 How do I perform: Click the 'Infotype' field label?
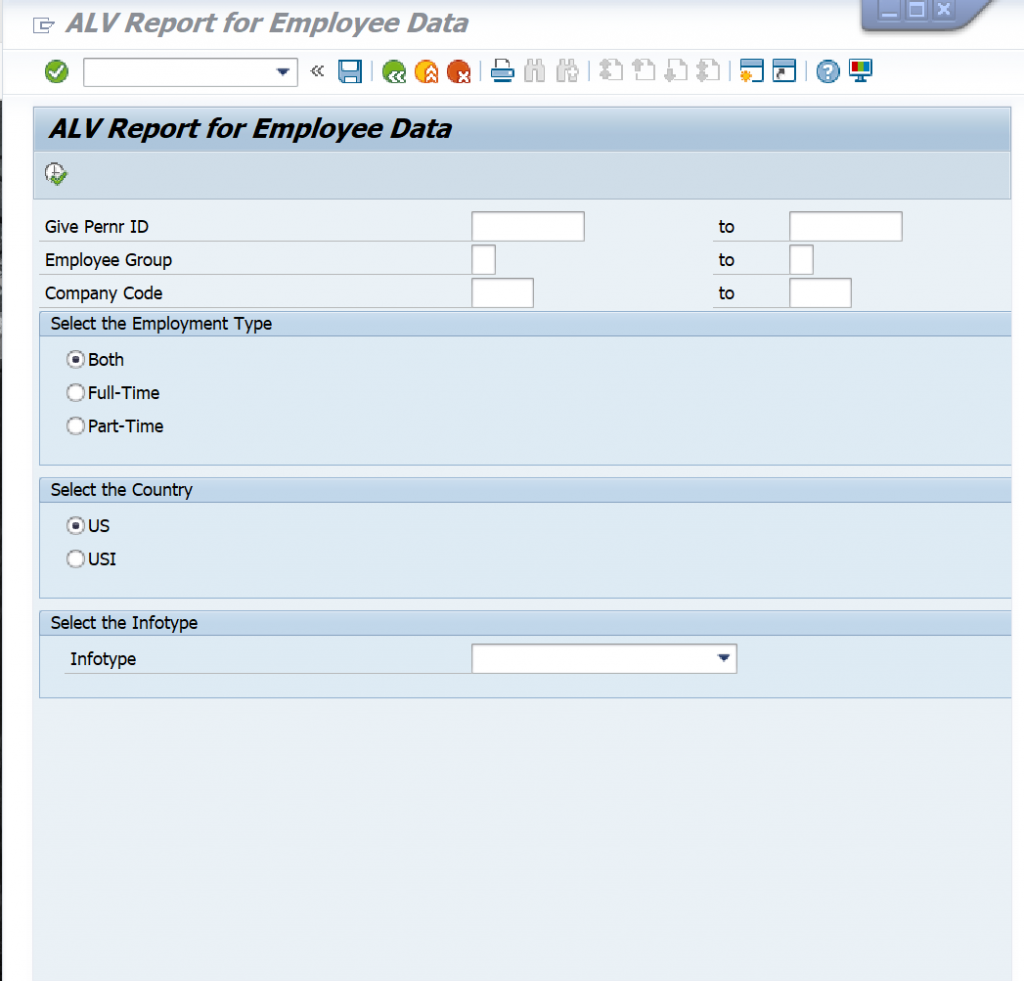coord(103,659)
